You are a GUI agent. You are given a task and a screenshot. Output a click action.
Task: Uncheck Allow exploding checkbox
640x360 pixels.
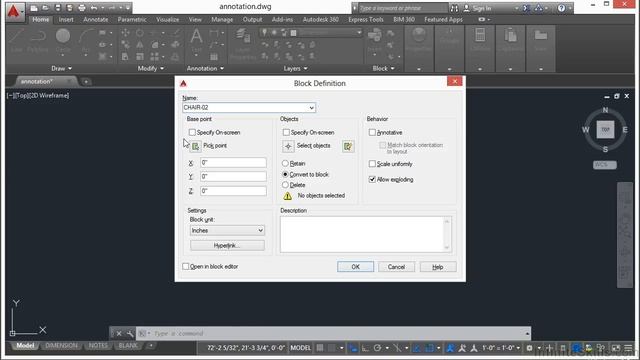(x=372, y=179)
